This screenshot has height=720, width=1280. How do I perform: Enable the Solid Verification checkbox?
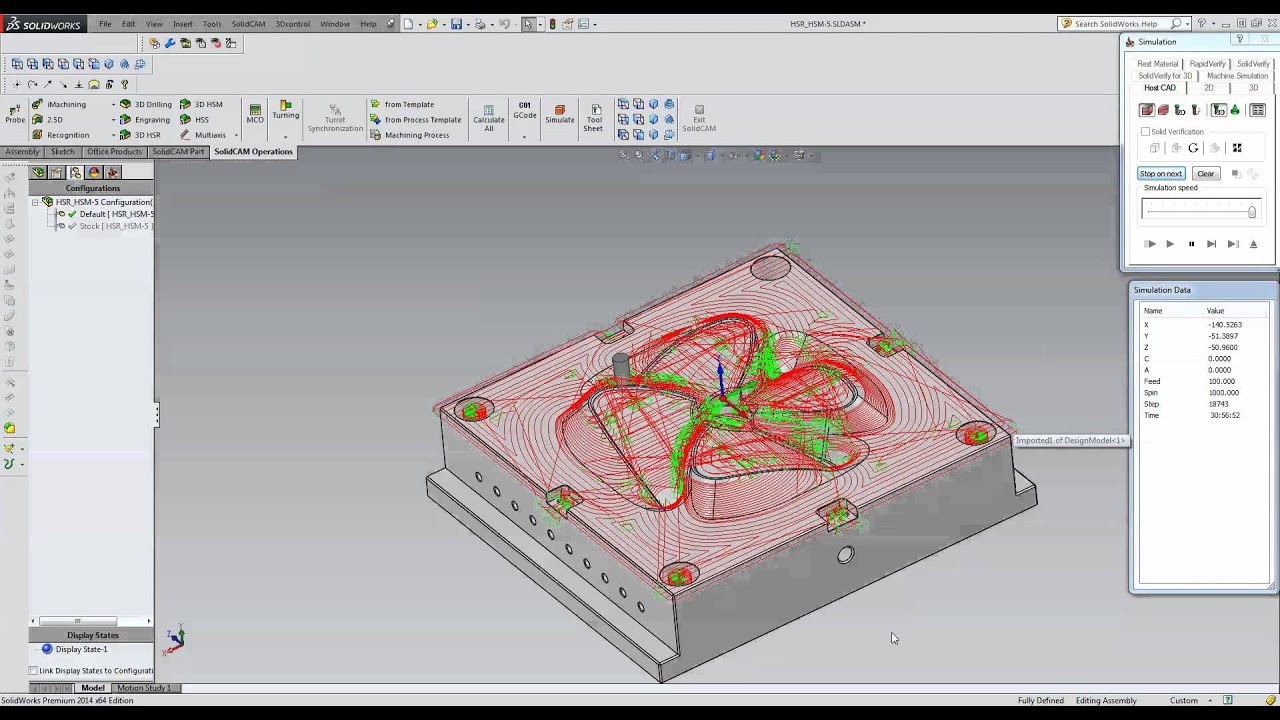coord(1146,132)
